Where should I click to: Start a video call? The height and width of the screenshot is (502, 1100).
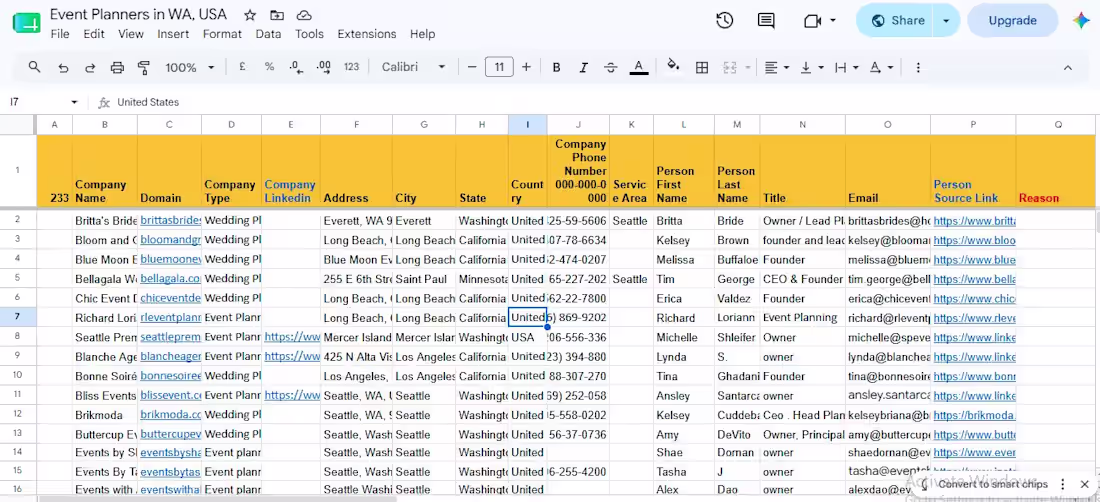point(812,20)
